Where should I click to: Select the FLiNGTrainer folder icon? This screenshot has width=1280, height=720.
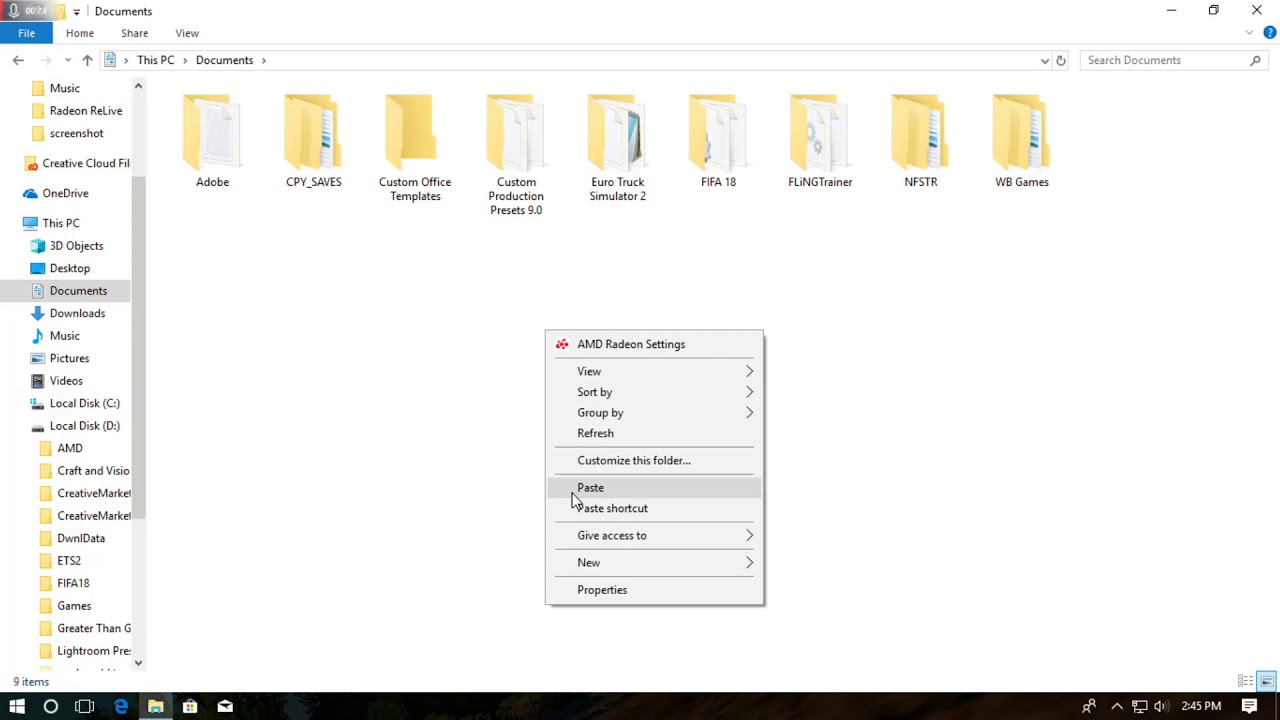[x=820, y=131]
